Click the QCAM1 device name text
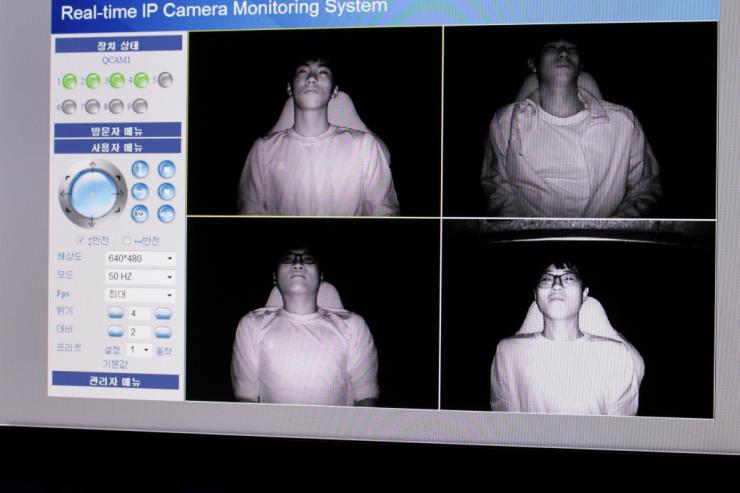The width and height of the screenshot is (740, 493). coord(116,60)
